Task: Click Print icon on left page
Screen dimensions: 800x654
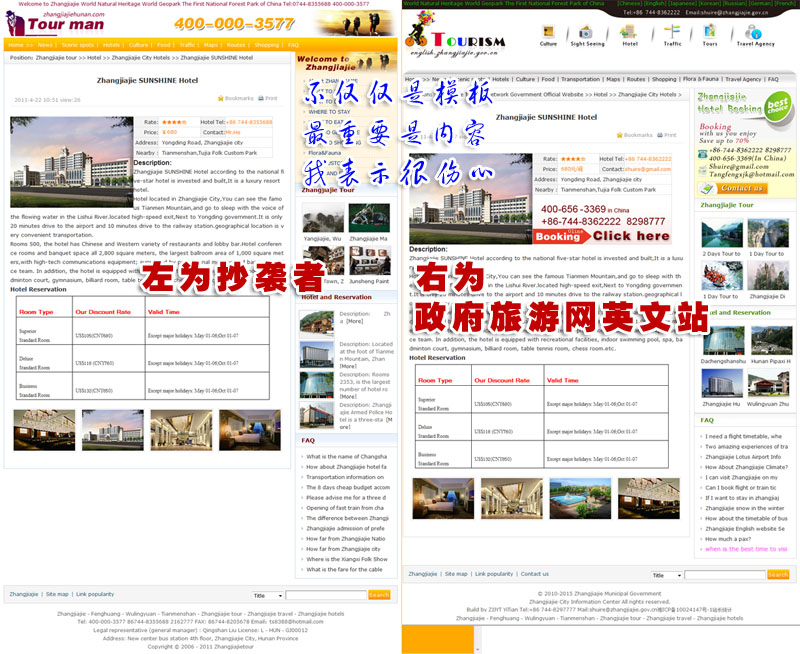Action: [261, 99]
